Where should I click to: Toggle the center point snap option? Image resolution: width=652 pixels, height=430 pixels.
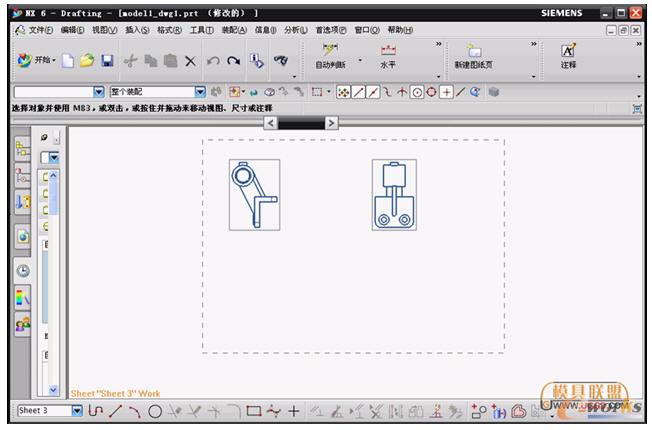tap(417, 92)
